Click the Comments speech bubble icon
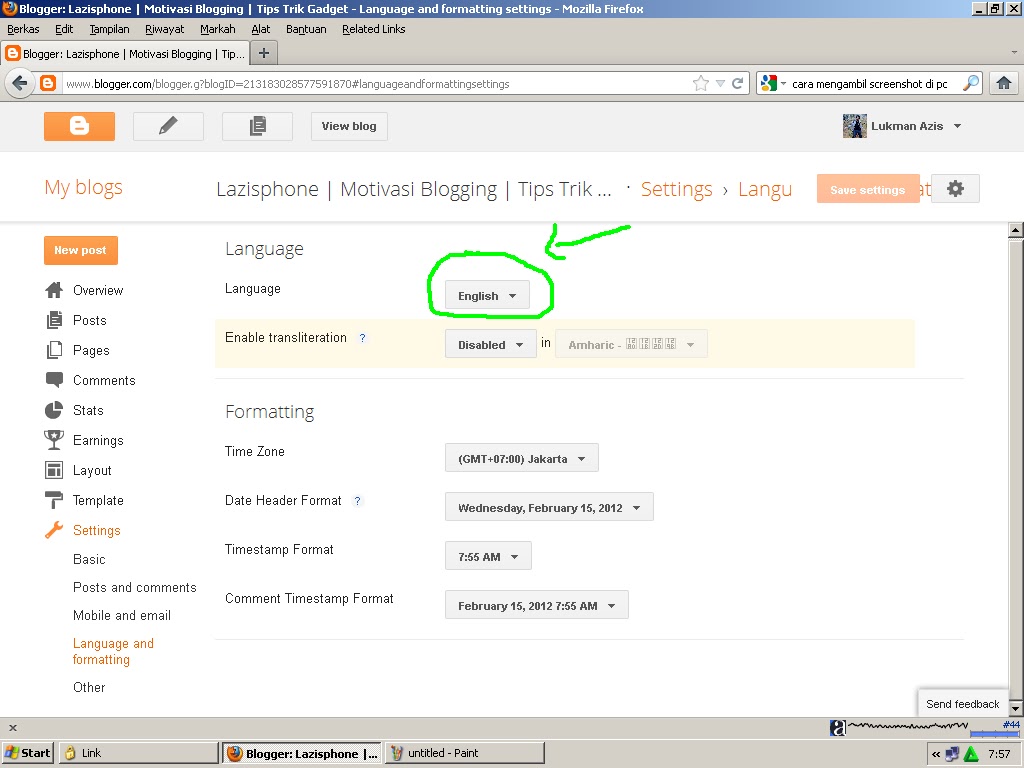 point(54,379)
